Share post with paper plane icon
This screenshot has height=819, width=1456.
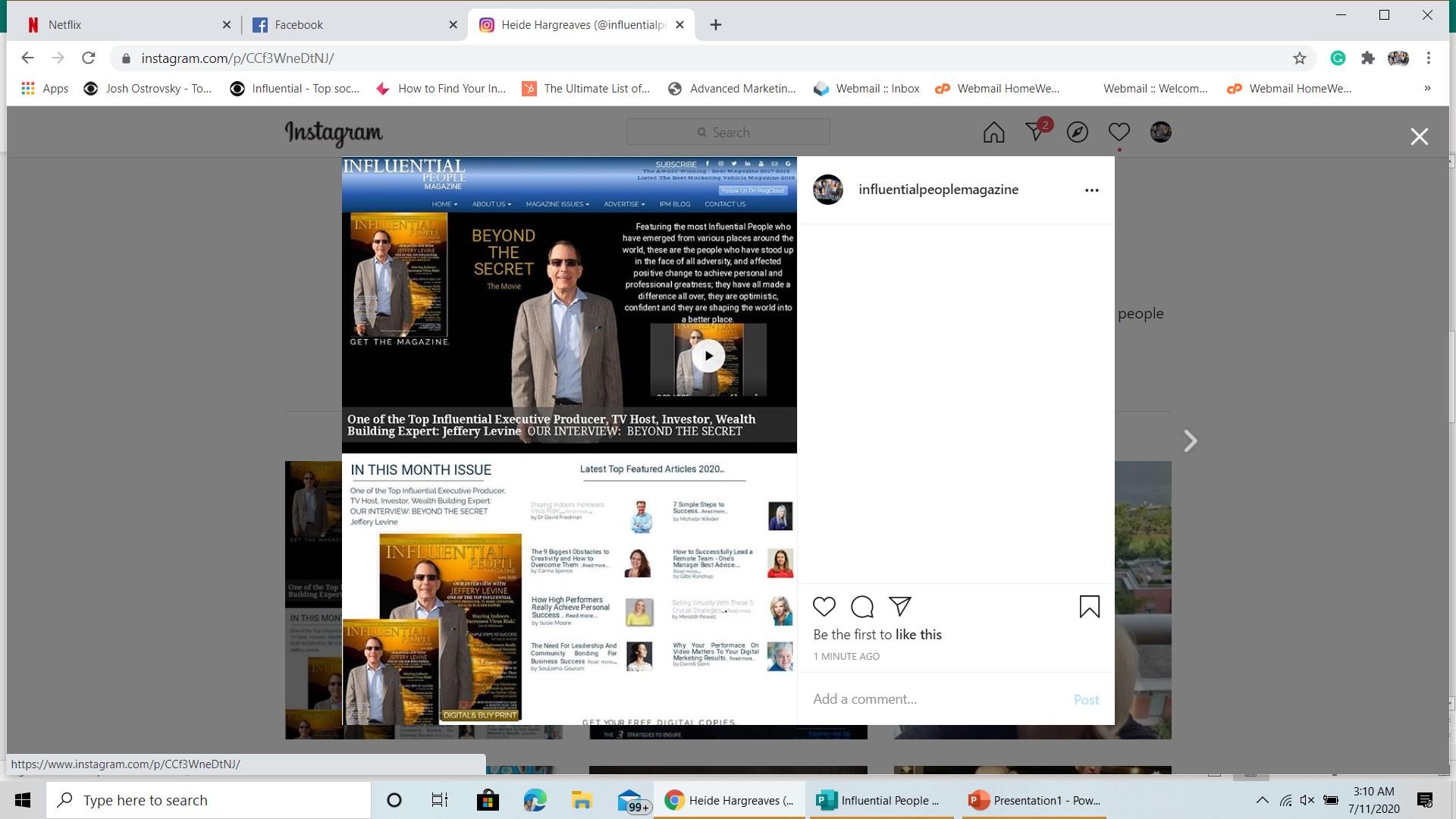[x=899, y=606]
